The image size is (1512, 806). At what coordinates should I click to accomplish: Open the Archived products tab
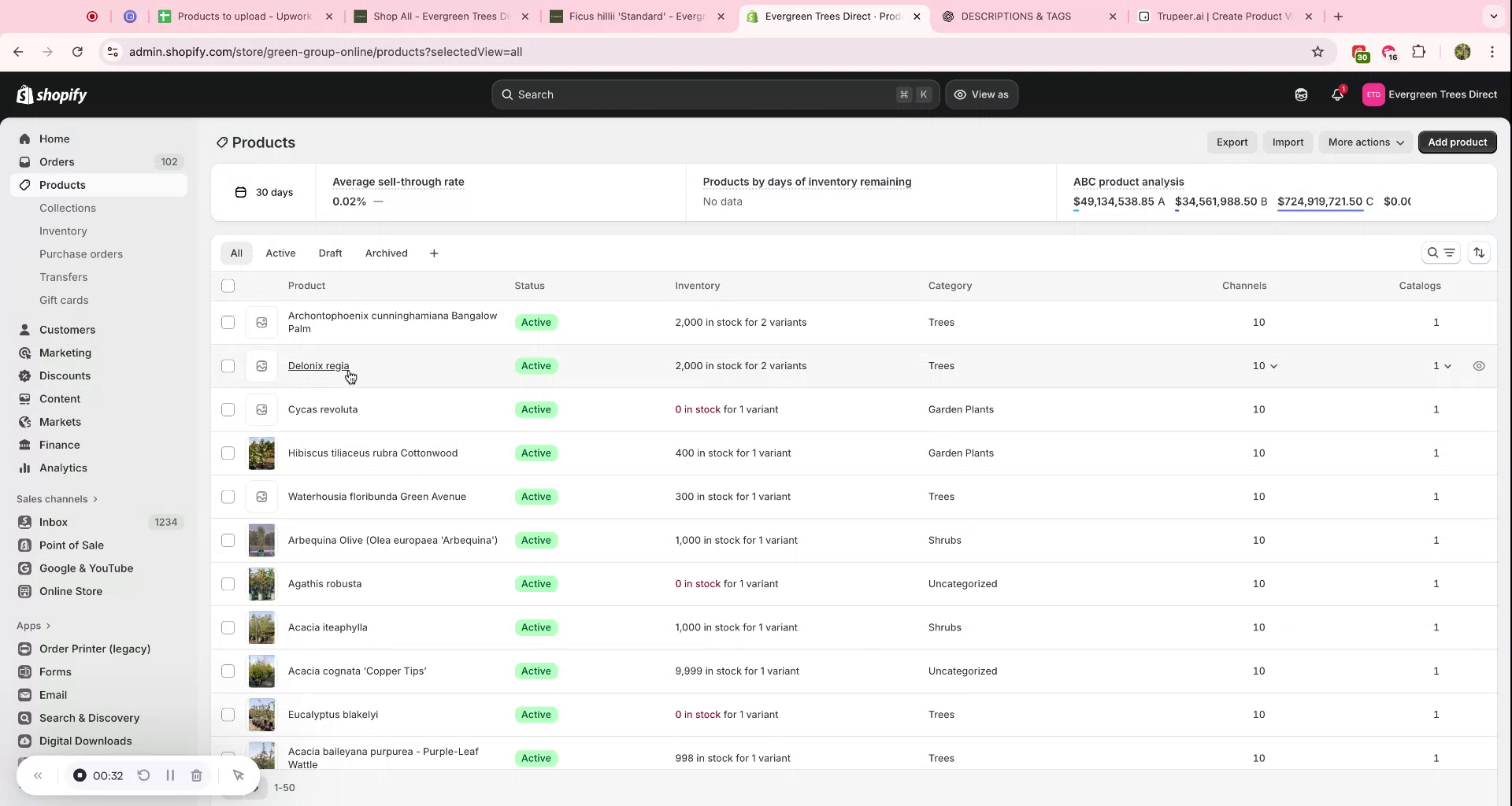coord(386,253)
